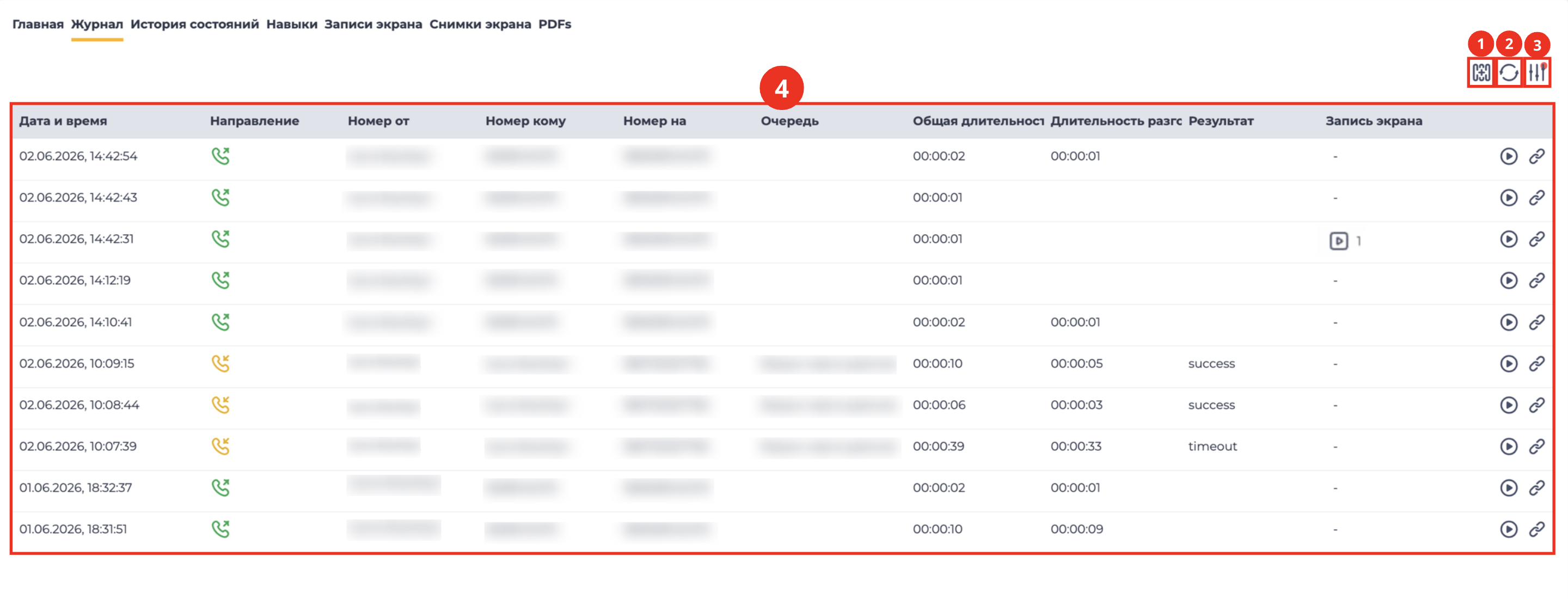Viewport: 1568px width, 599px height.
Task: Play recording for call at 14:12:19
Action: pyautogui.click(x=1508, y=280)
